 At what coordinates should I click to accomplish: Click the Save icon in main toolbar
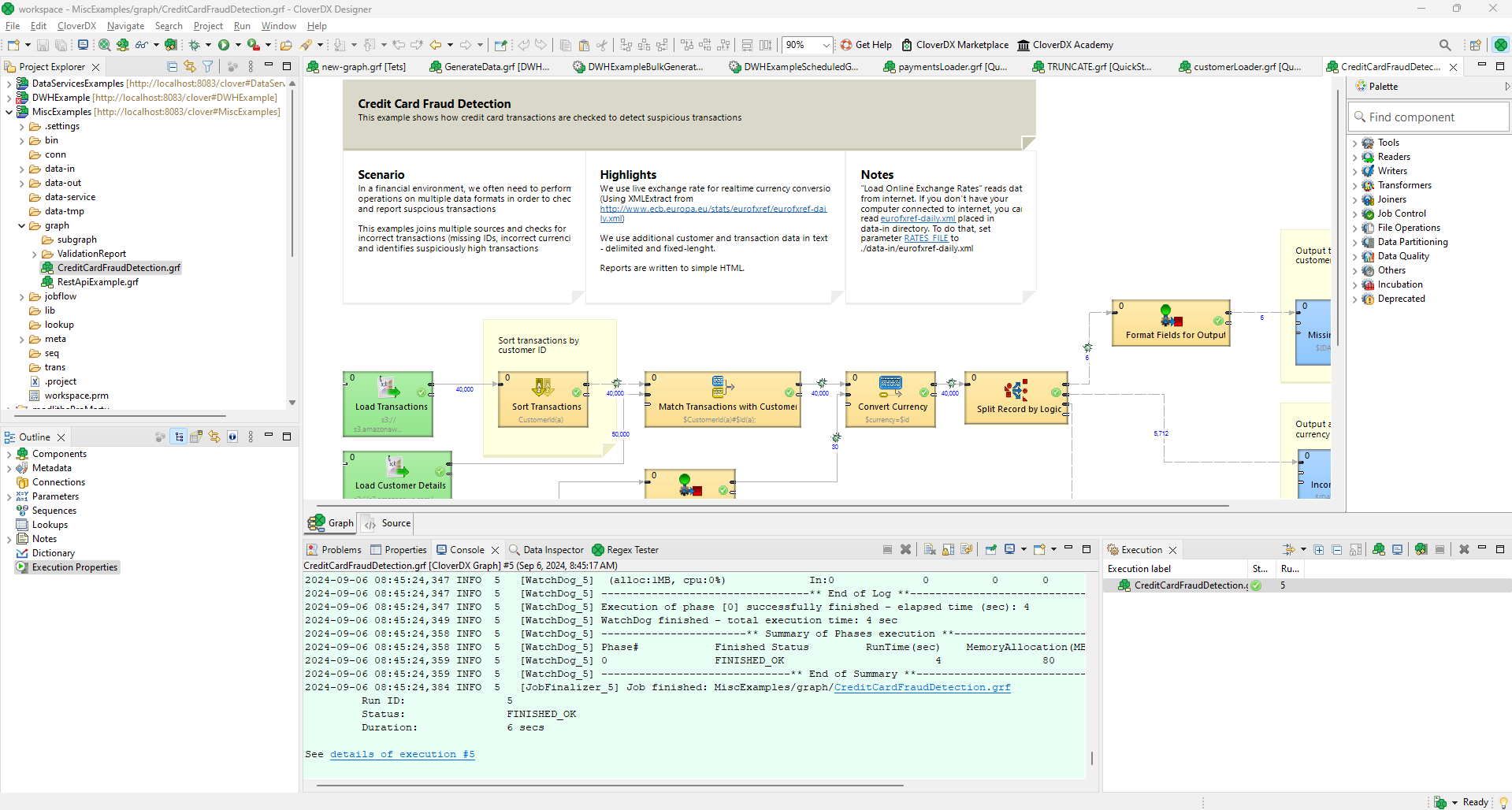pyautogui.click(x=43, y=45)
